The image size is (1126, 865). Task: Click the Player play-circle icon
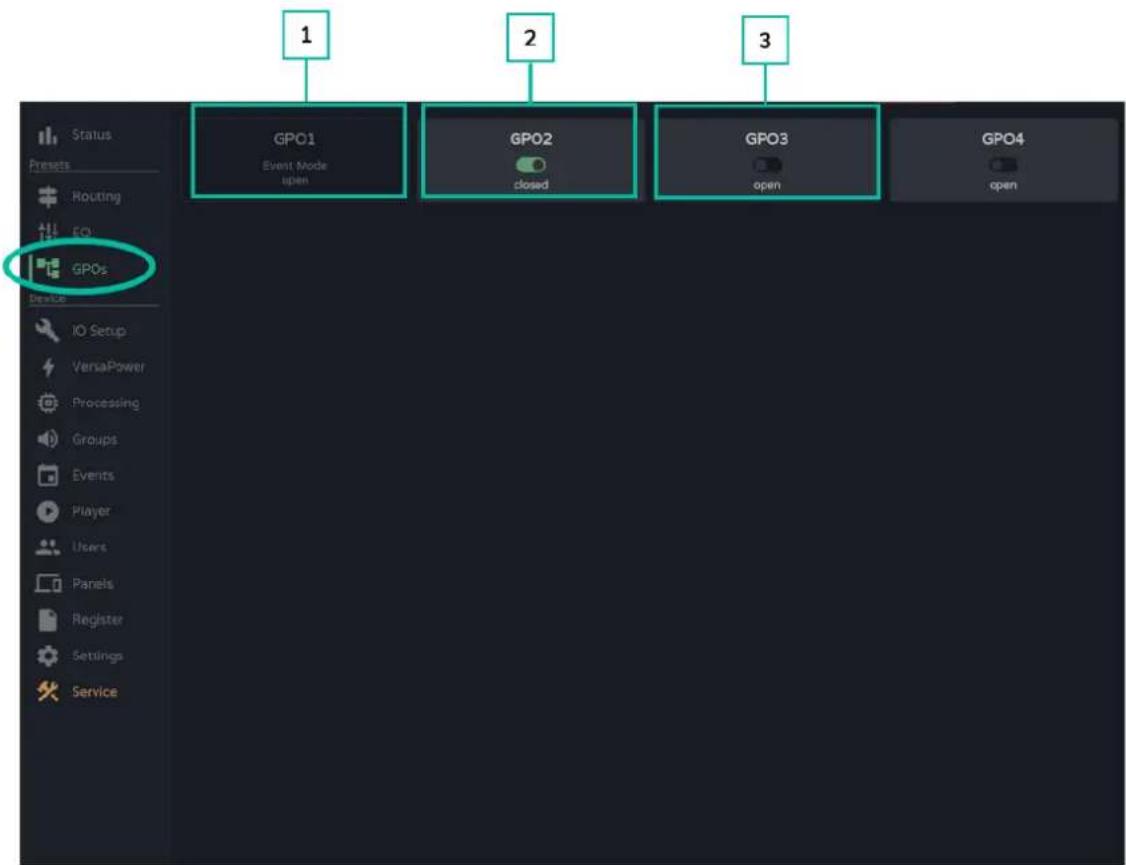pyautogui.click(x=47, y=511)
